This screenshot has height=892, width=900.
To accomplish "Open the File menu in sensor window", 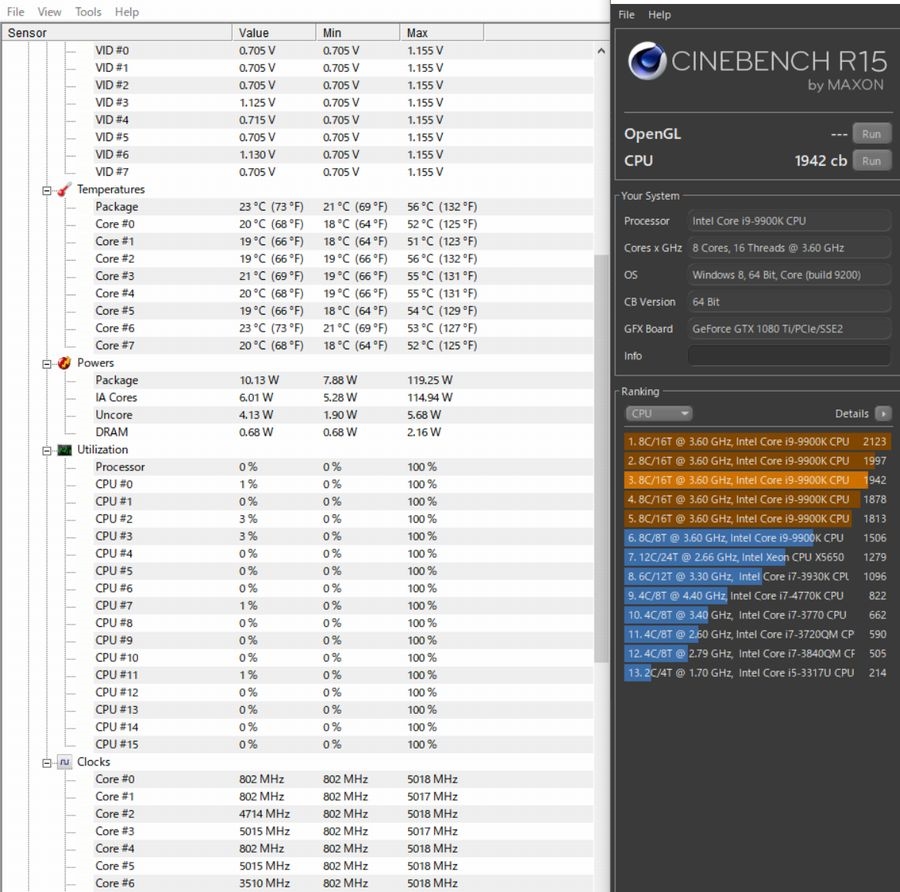I will 15,11.
